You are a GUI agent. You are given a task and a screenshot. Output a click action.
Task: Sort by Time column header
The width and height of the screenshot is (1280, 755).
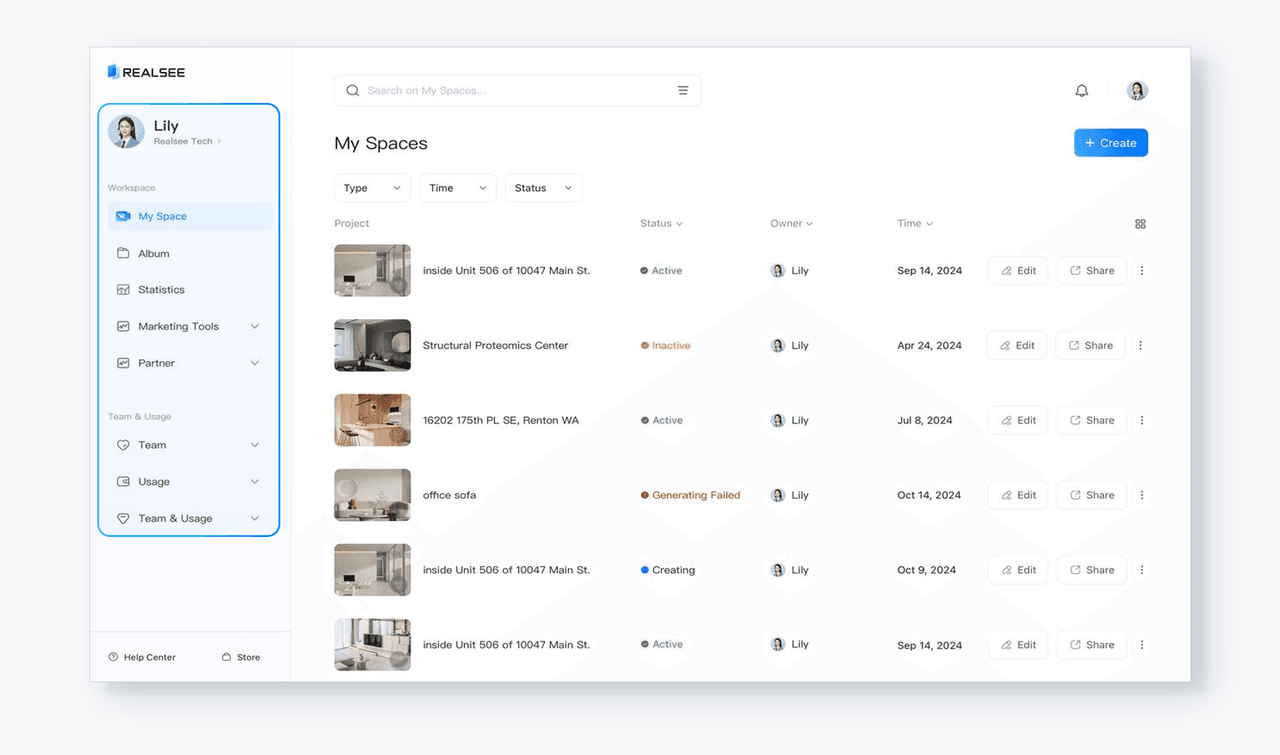915,224
